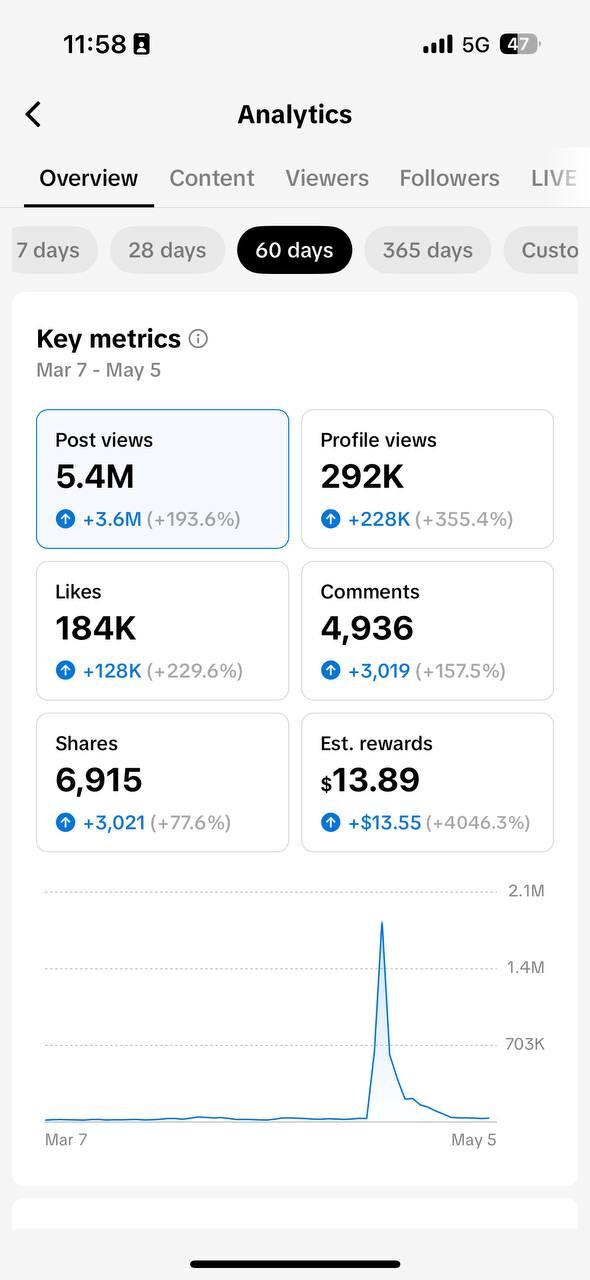Tap the 292K profile views value

tap(362, 477)
